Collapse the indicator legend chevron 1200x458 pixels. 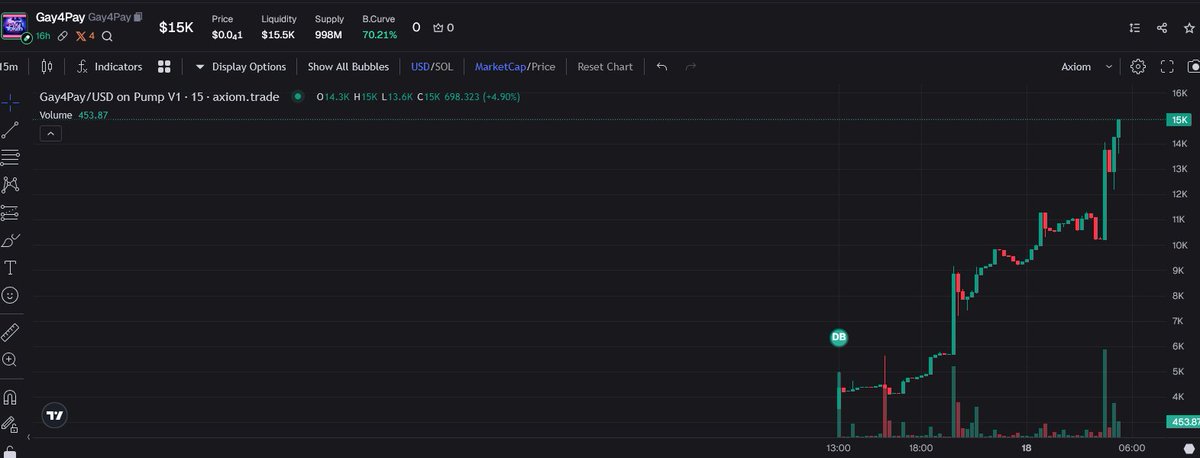pyautogui.click(x=50, y=133)
